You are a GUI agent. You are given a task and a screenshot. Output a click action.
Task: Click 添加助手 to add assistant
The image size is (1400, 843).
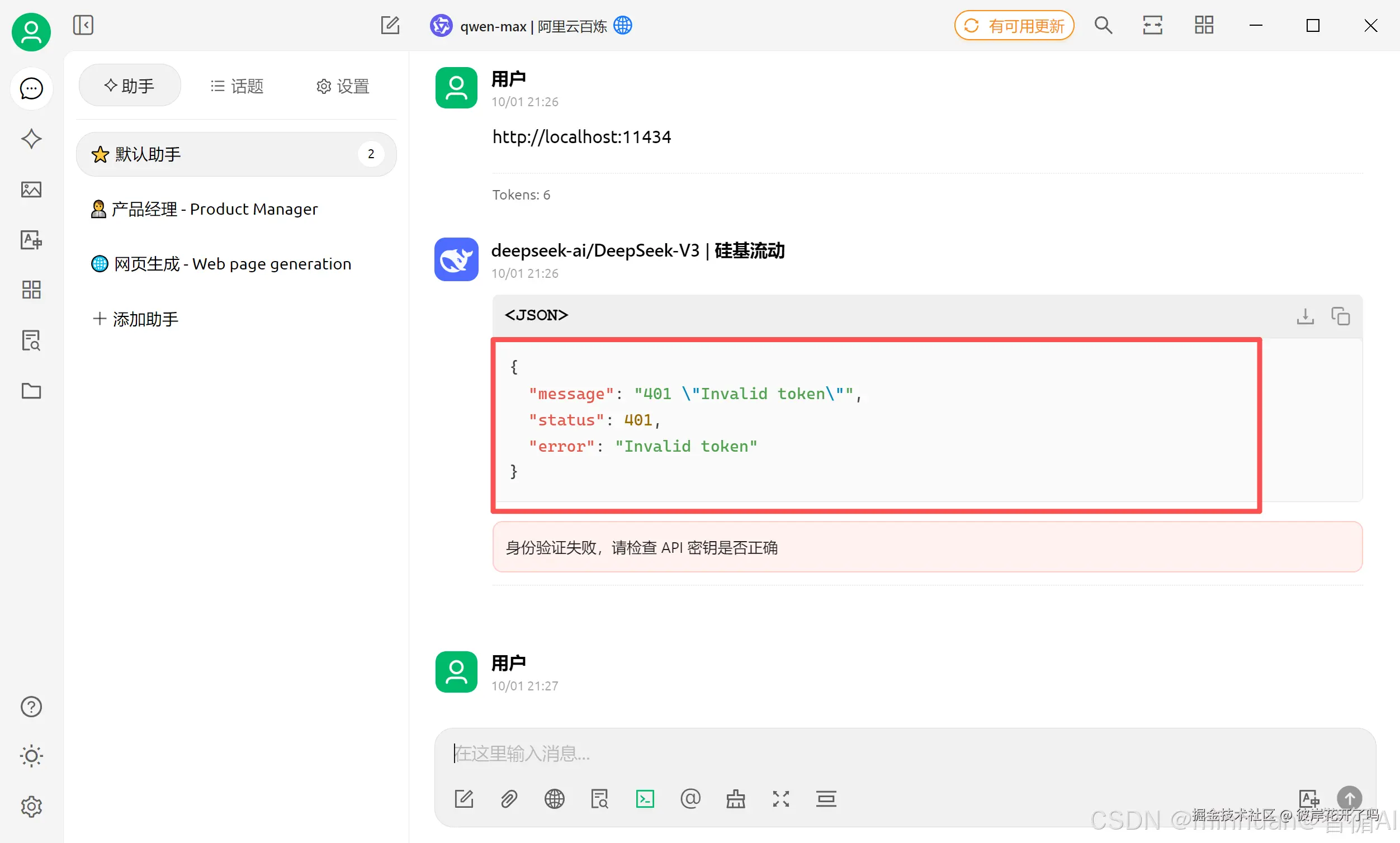[x=136, y=319]
